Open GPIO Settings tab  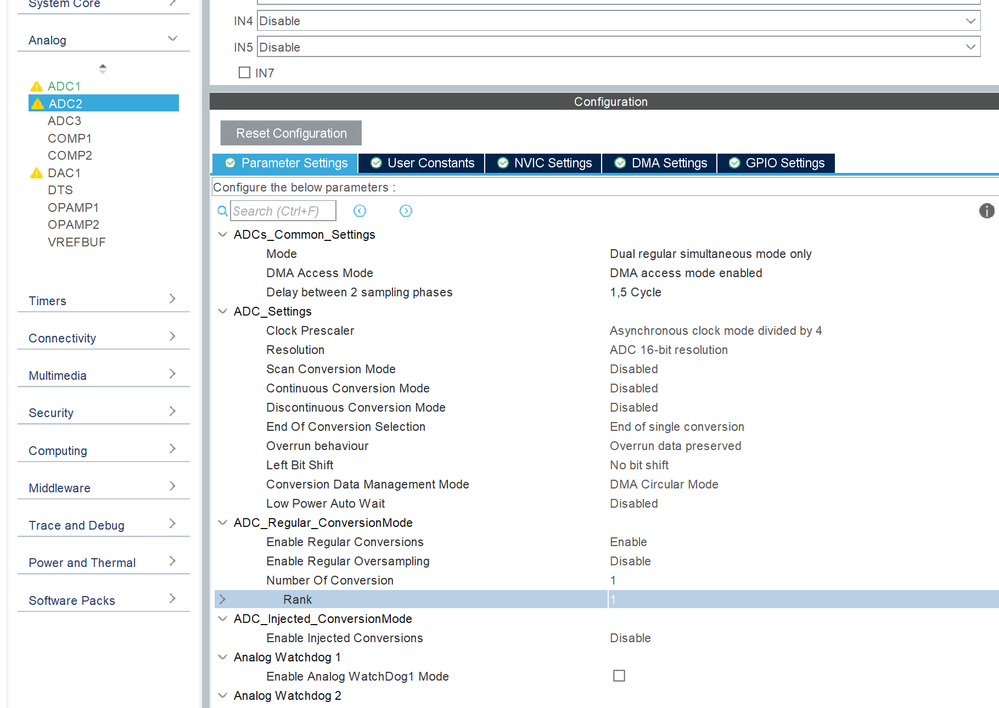click(x=776, y=163)
